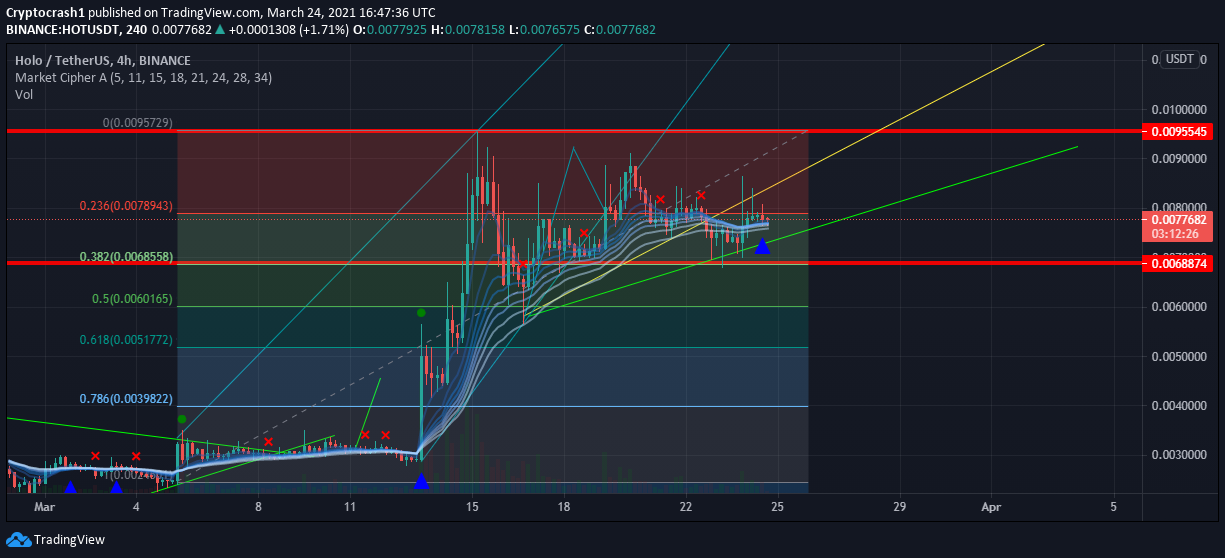Click the red 0.0095545 price label

point(1180,131)
